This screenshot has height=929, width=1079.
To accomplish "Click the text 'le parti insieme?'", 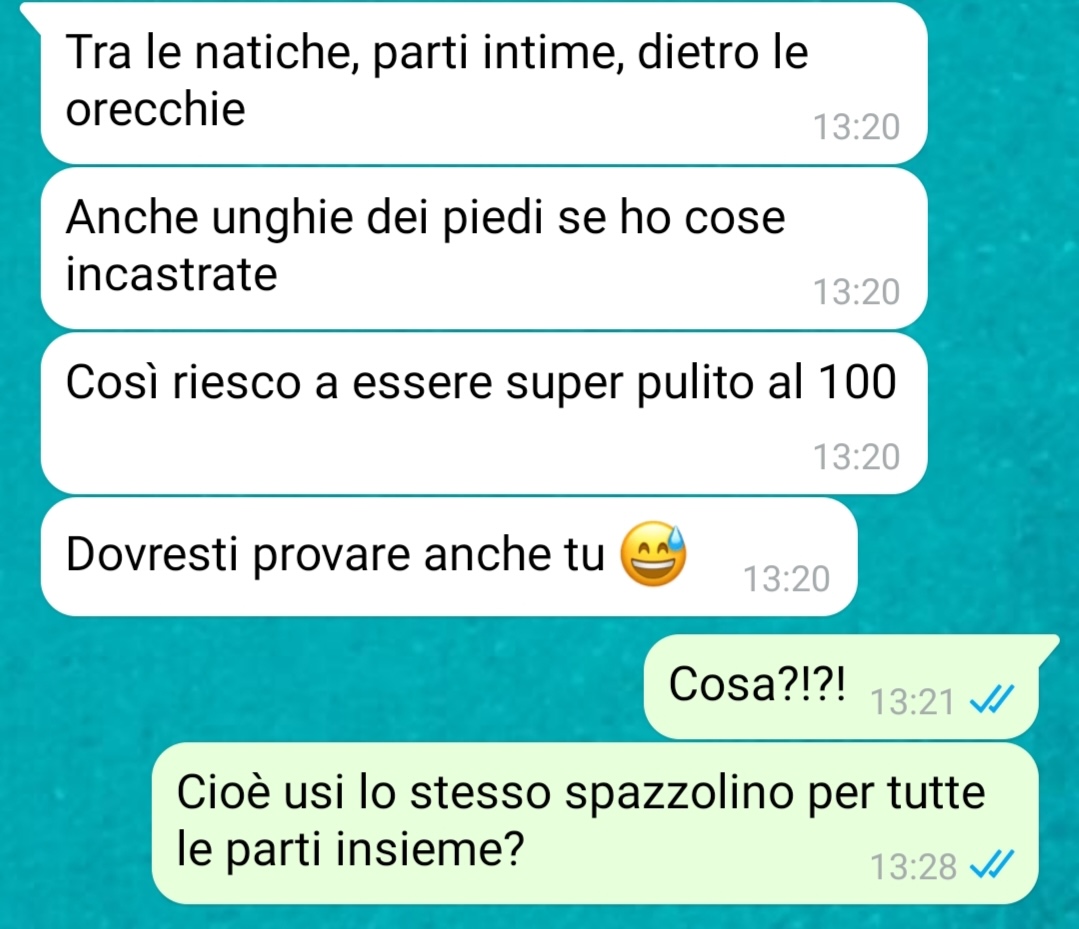I will 350,849.
